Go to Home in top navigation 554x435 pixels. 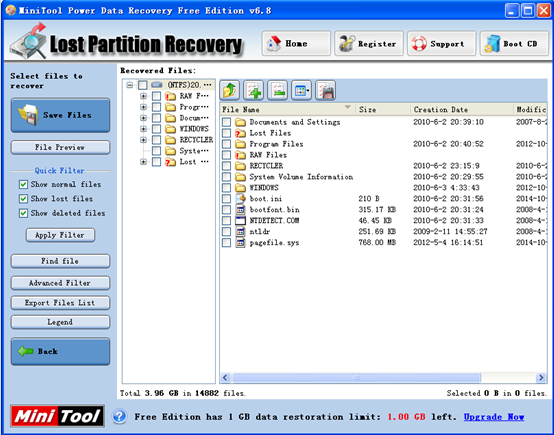(296, 43)
